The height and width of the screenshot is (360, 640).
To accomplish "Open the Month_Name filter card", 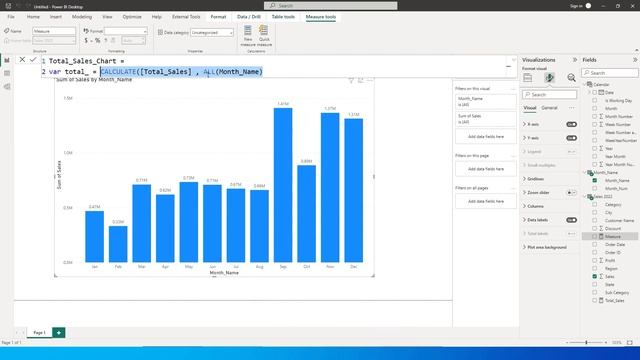I will (486, 102).
